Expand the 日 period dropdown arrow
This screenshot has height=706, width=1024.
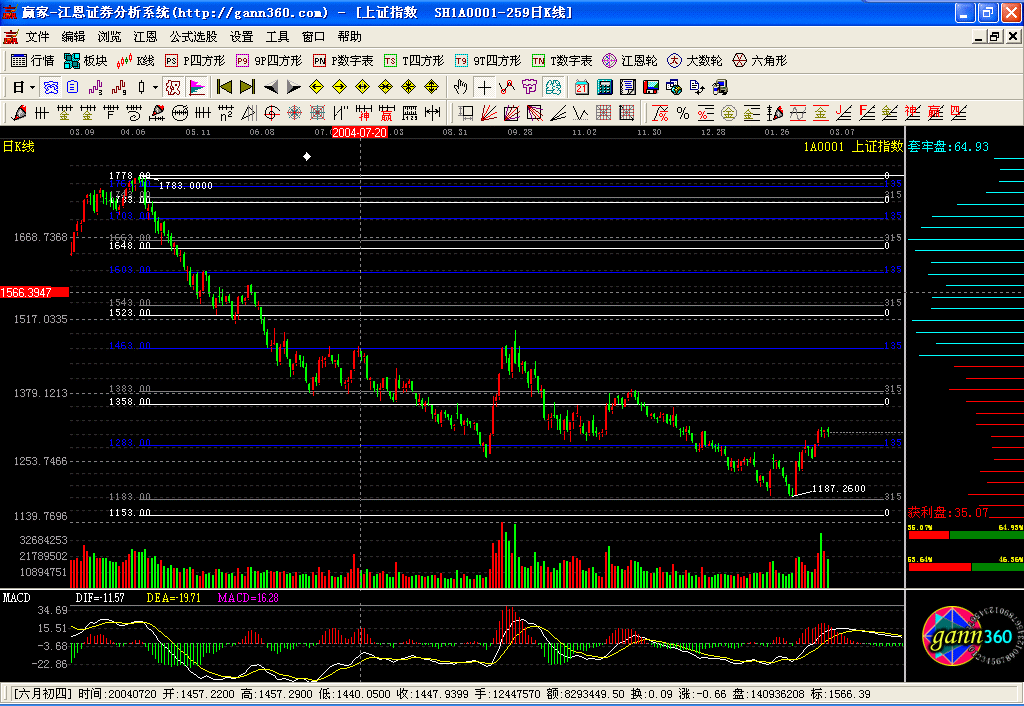(x=34, y=87)
